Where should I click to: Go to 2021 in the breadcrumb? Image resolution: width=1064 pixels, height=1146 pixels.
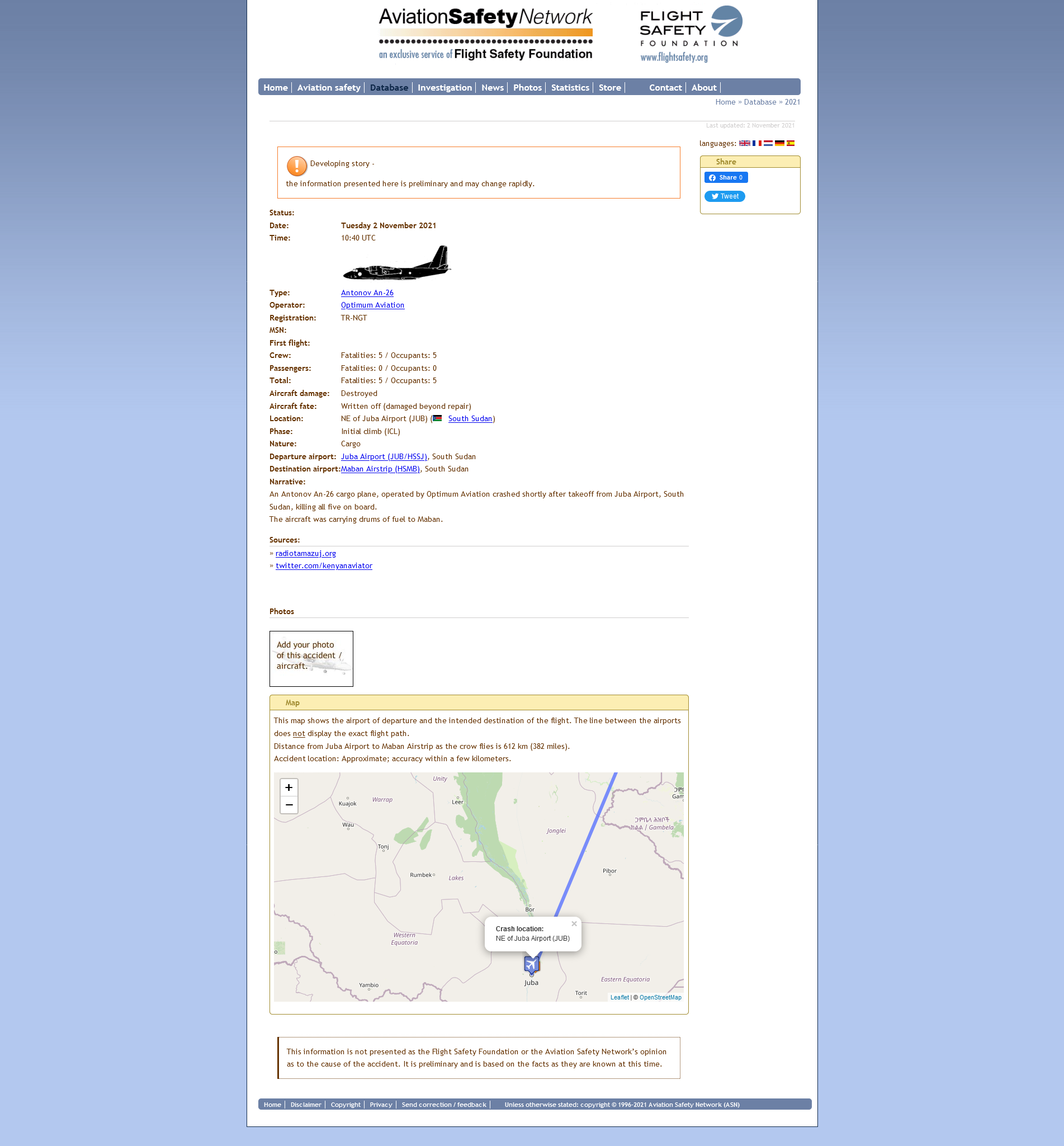tap(792, 102)
